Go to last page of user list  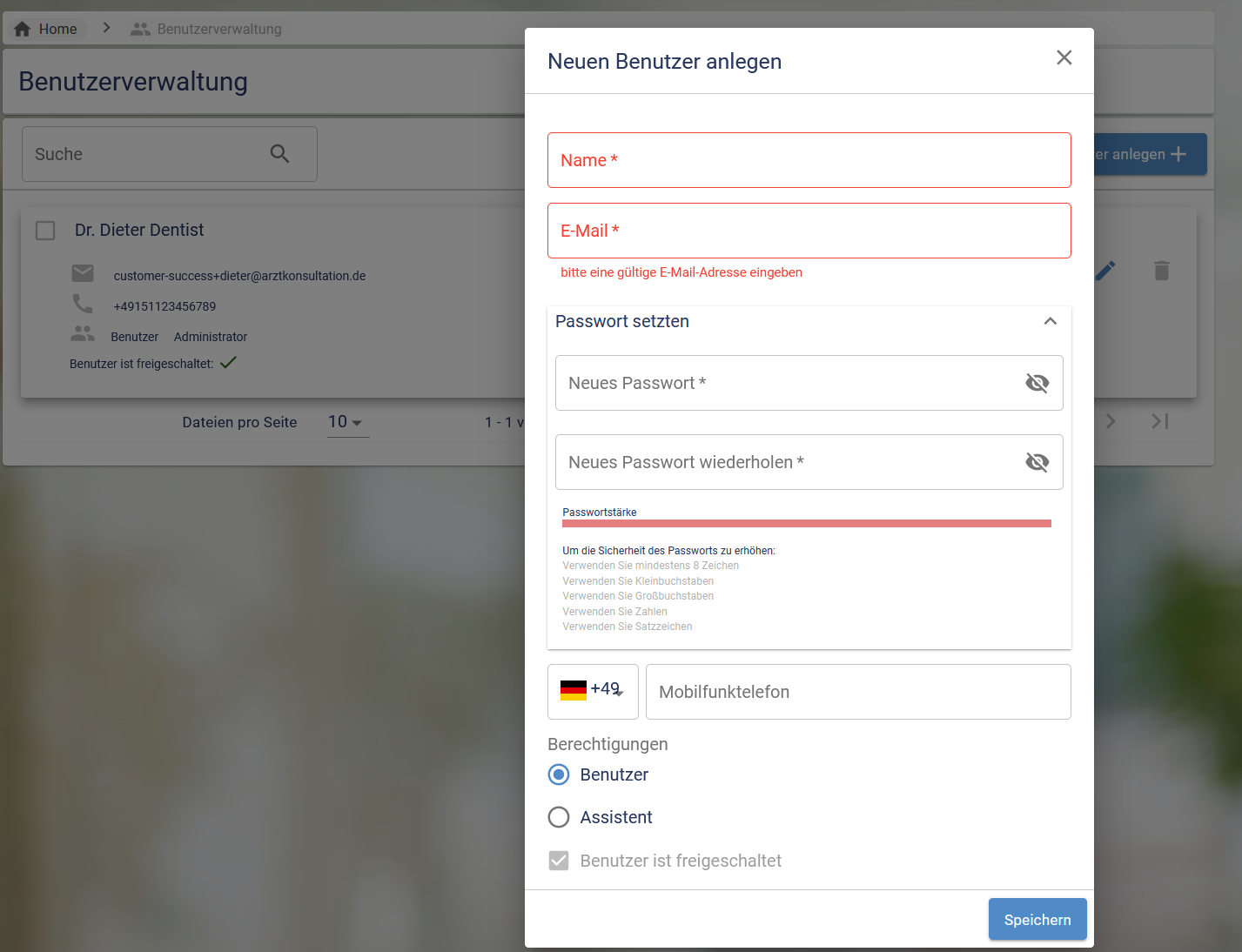tap(1160, 421)
